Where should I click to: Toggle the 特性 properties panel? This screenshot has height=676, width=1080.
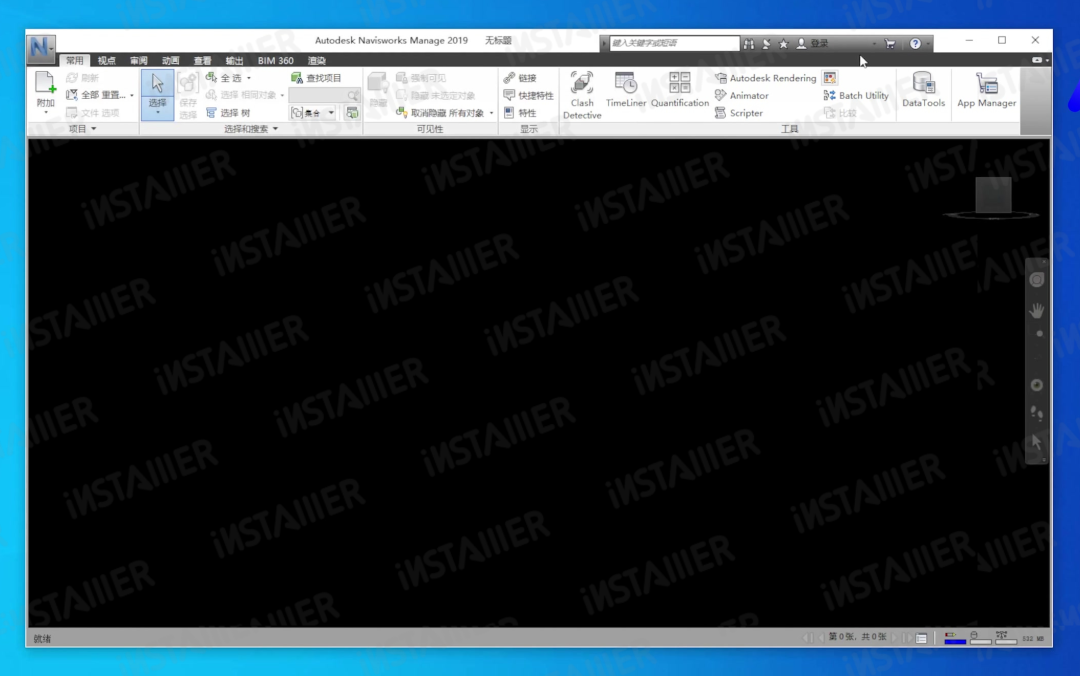520,113
